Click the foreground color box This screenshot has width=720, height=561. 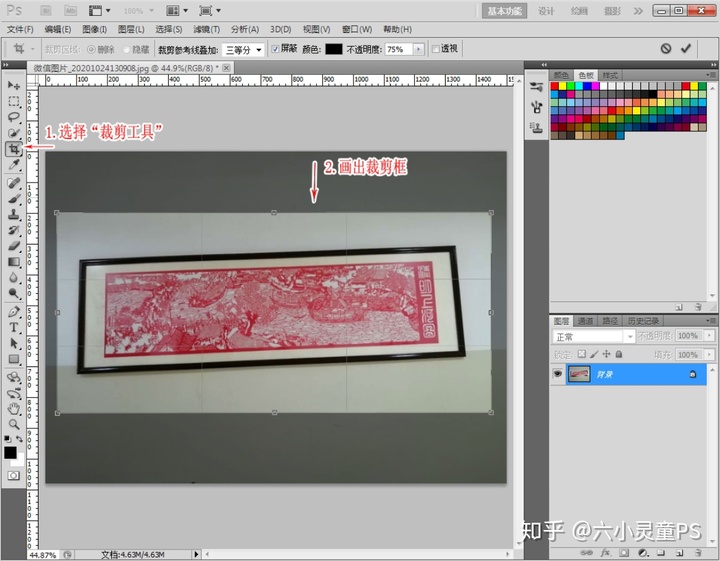(11, 453)
